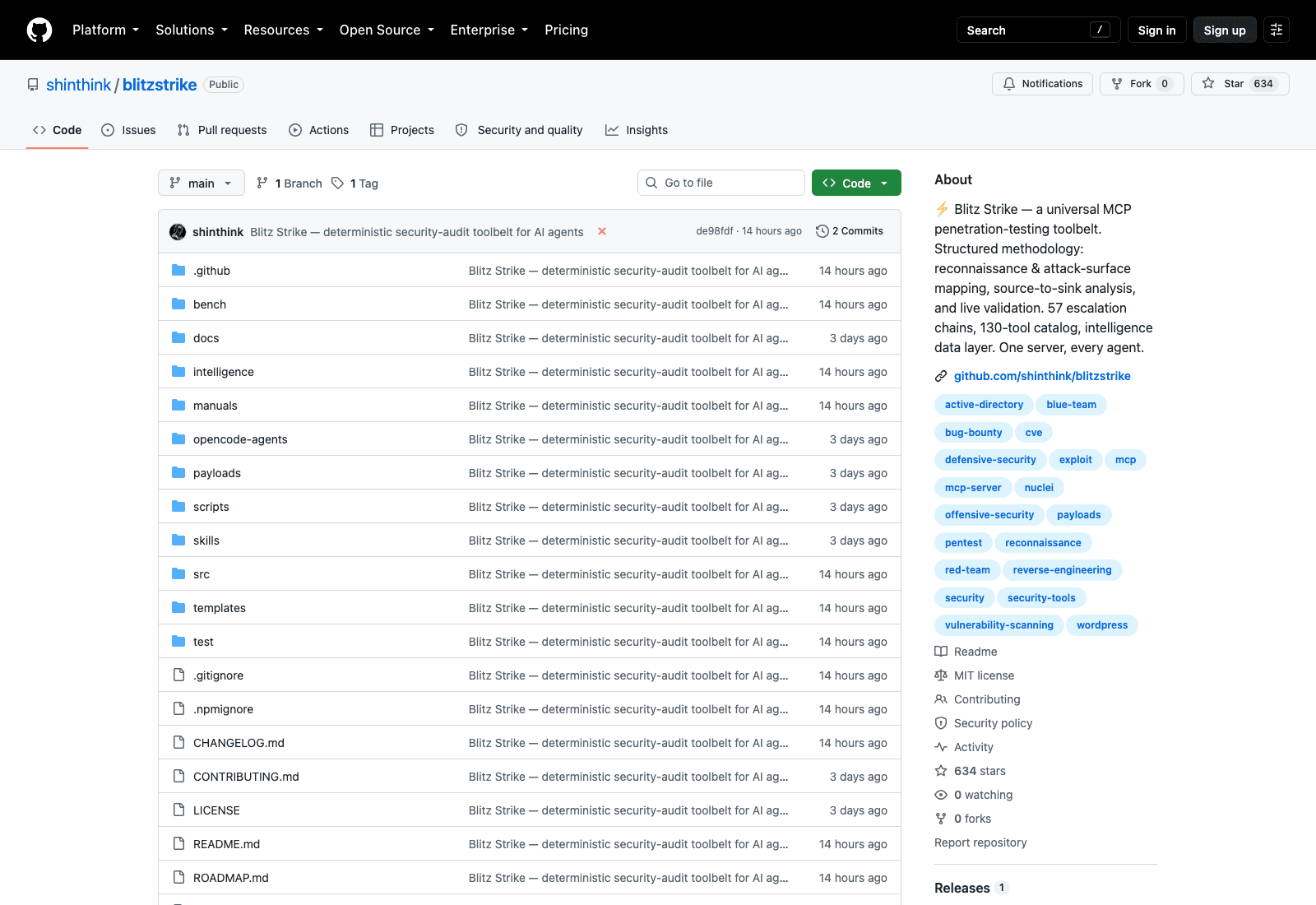
Task: Open the templates folder
Action: tap(220, 608)
